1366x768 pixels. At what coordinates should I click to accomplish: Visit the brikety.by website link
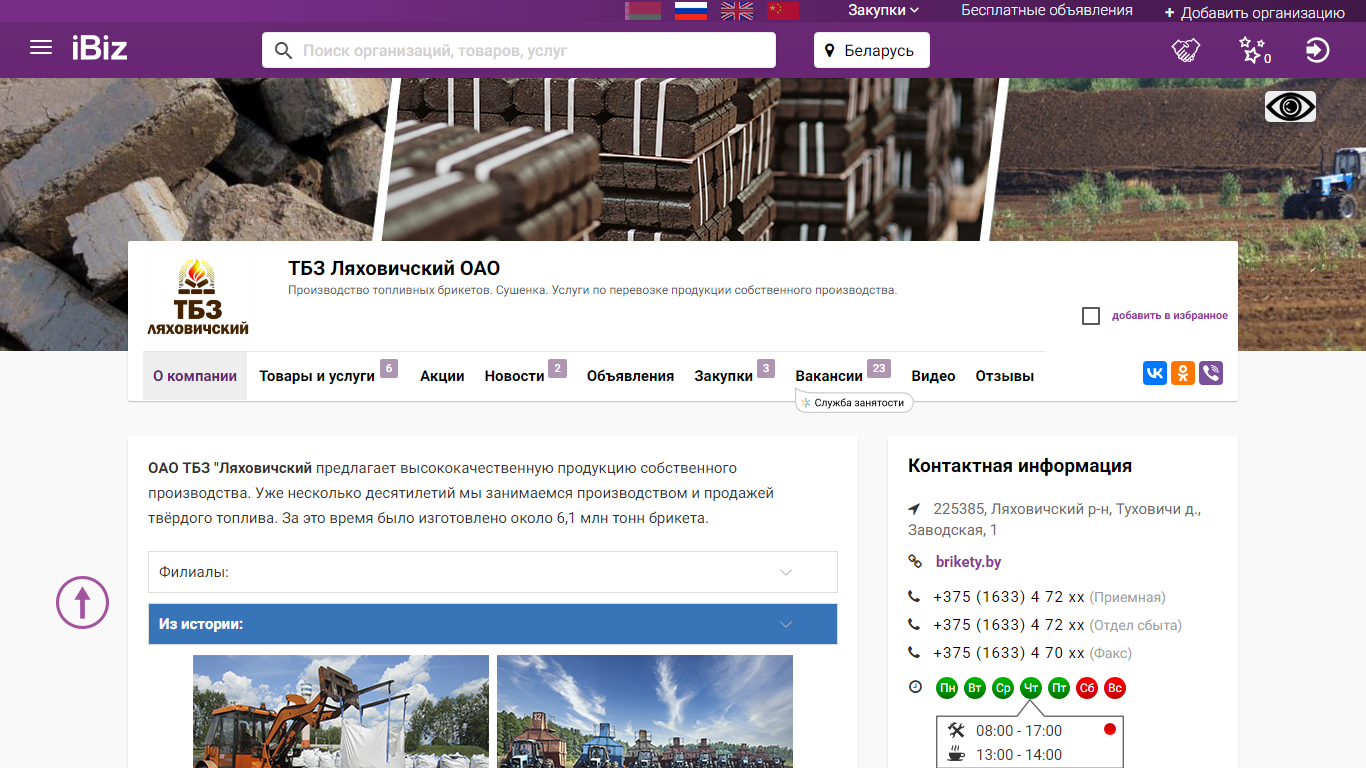[969, 562]
